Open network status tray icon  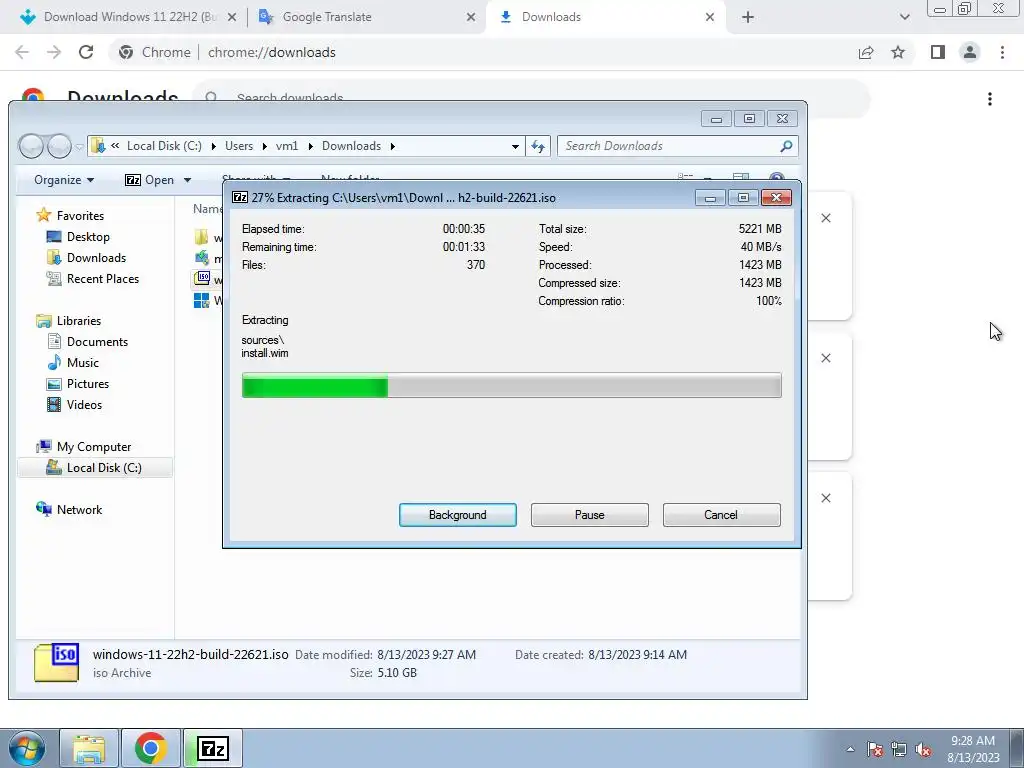click(x=899, y=749)
